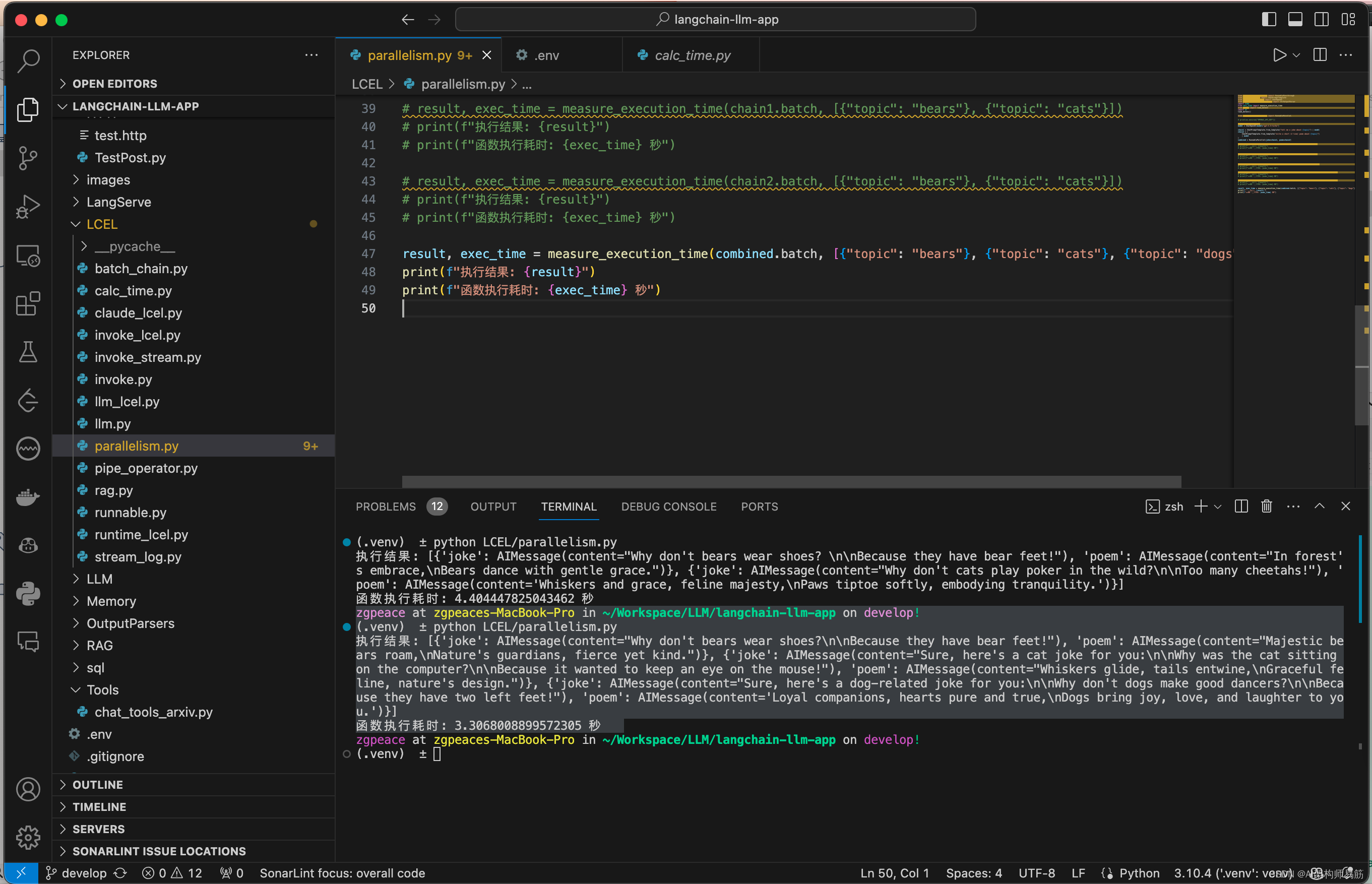Open the Accounts menu

28,789
